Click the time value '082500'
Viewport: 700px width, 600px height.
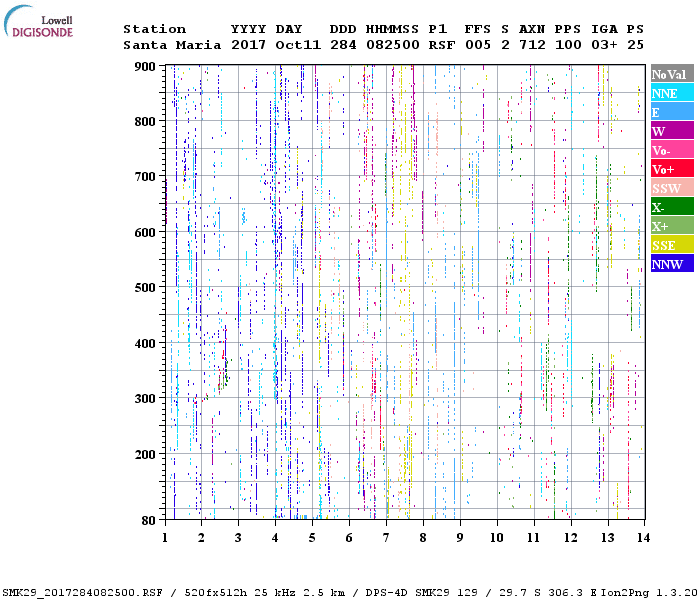pyautogui.click(x=393, y=45)
